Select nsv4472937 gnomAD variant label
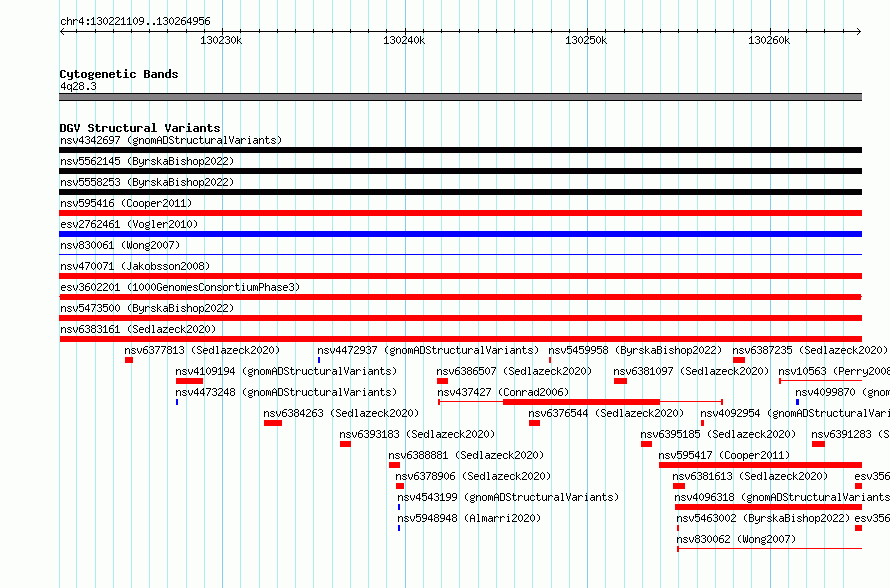 pyautogui.click(x=428, y=350)
